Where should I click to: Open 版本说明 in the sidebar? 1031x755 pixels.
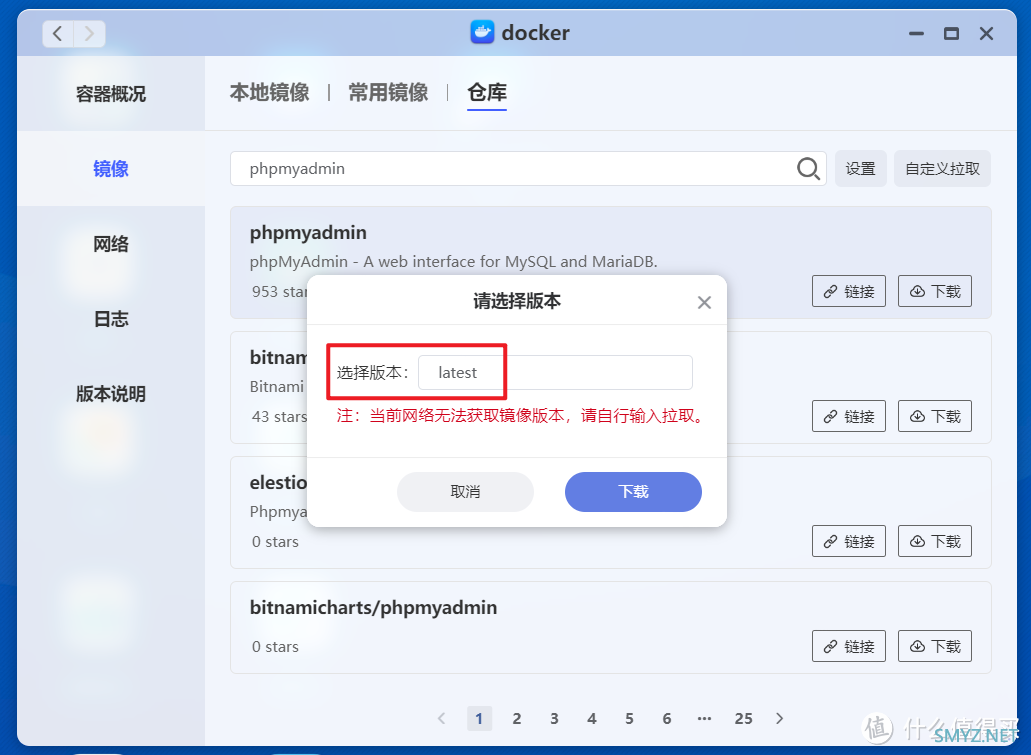pos(110,394)
